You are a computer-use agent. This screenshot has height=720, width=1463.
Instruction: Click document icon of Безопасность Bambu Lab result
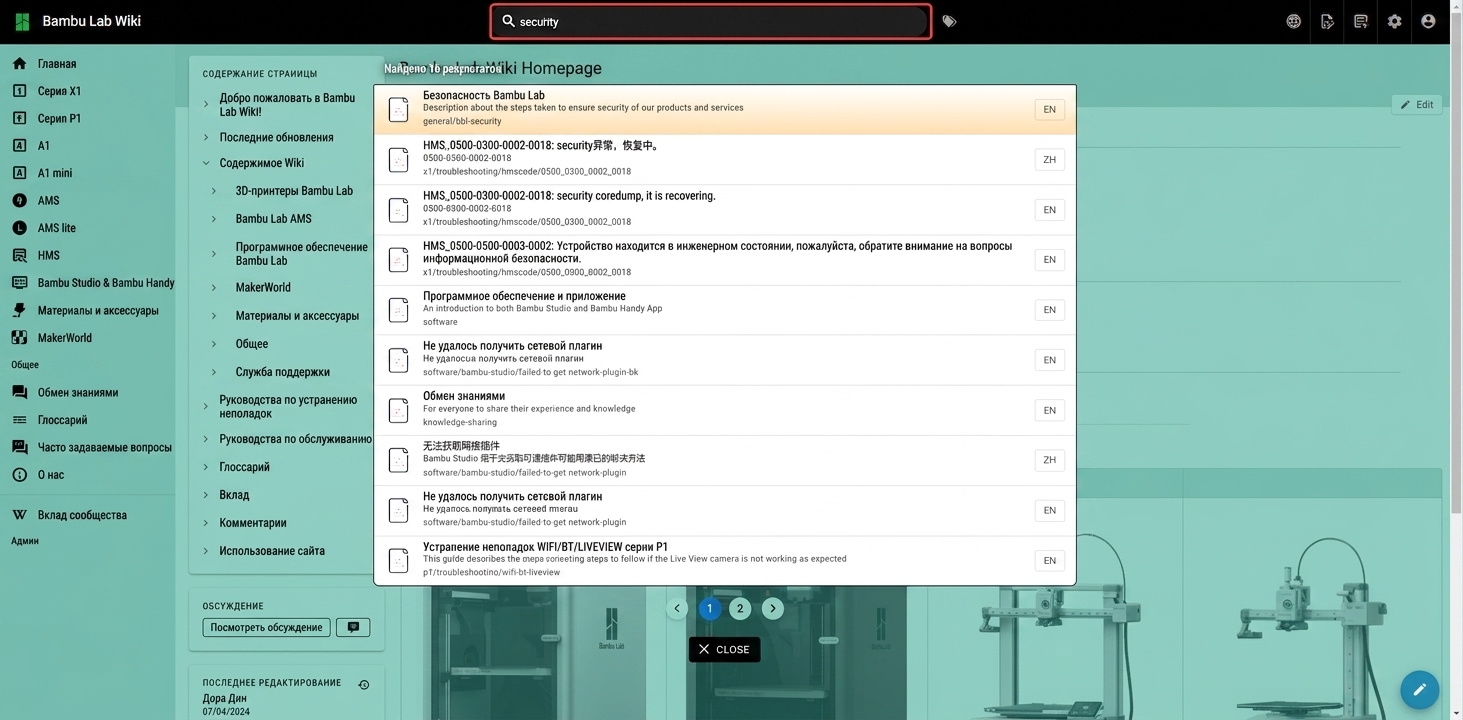pyautogui.click(x=398, y=109)
